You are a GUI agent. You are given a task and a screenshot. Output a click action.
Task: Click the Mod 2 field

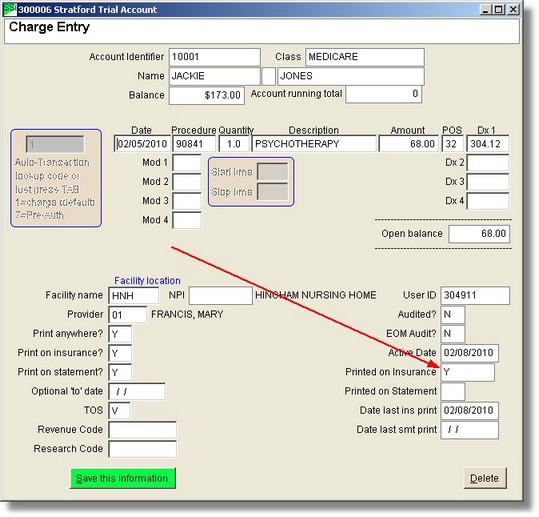[x=187, y=182]
